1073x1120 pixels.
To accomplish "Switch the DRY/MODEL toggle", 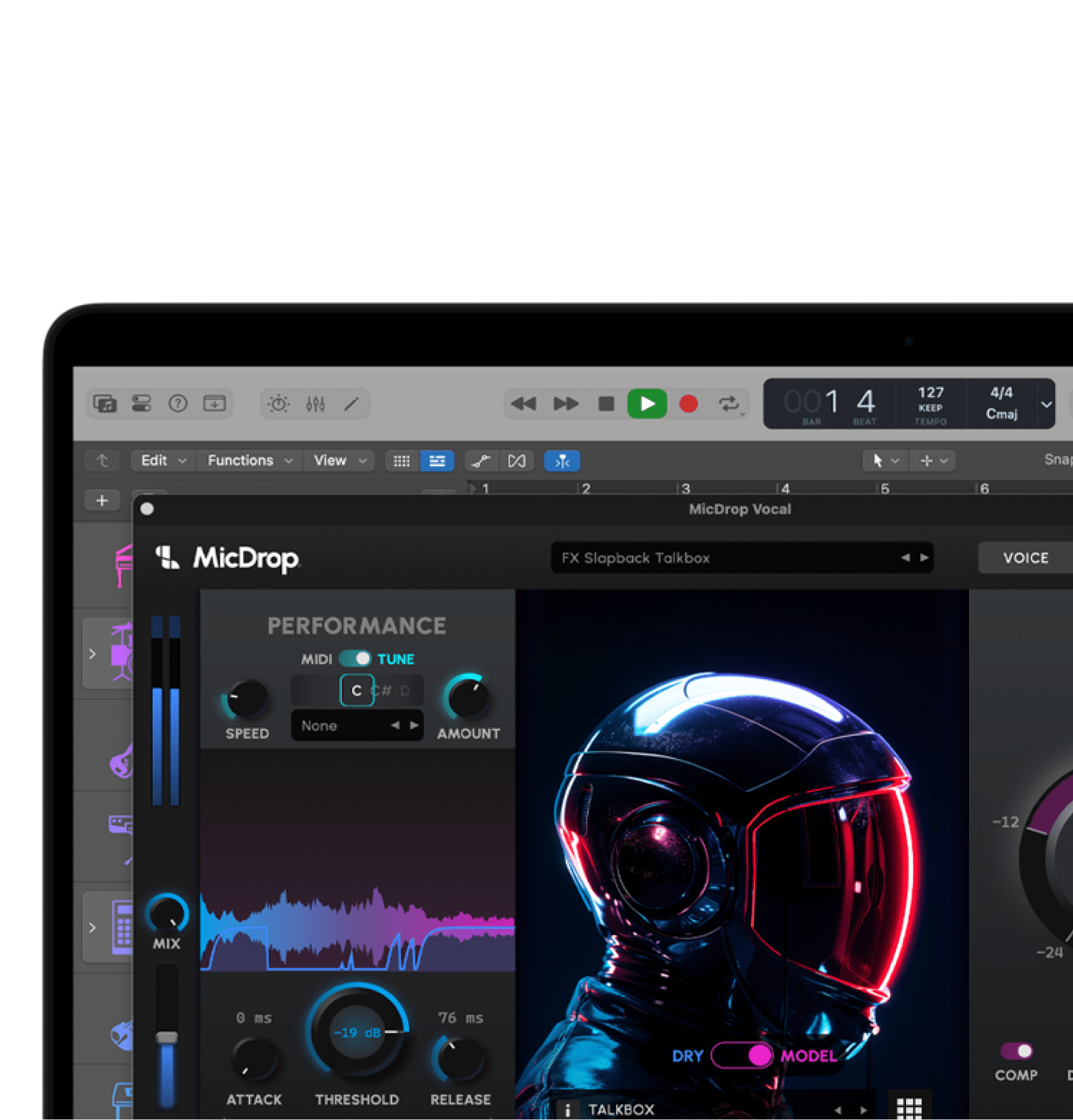I will pyautogui.click(x=742, y=1055).
